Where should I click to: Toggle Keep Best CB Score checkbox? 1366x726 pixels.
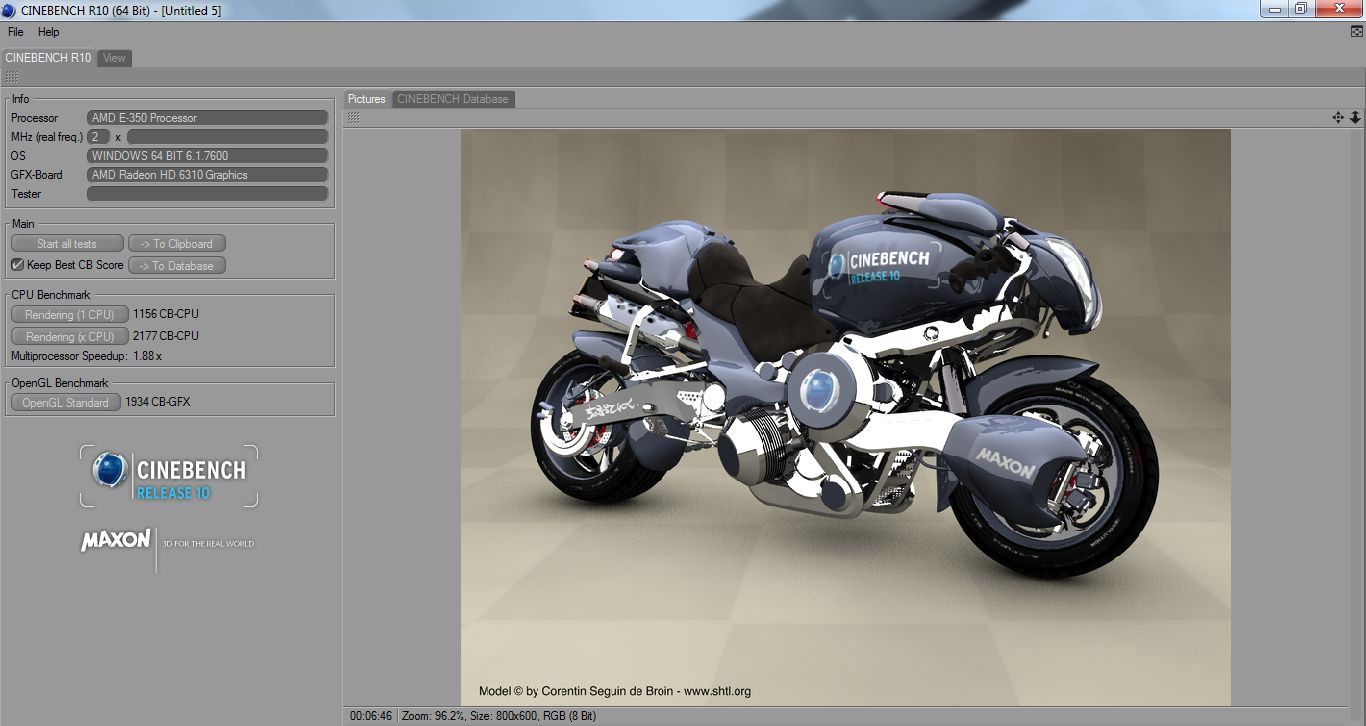(17, 265)
